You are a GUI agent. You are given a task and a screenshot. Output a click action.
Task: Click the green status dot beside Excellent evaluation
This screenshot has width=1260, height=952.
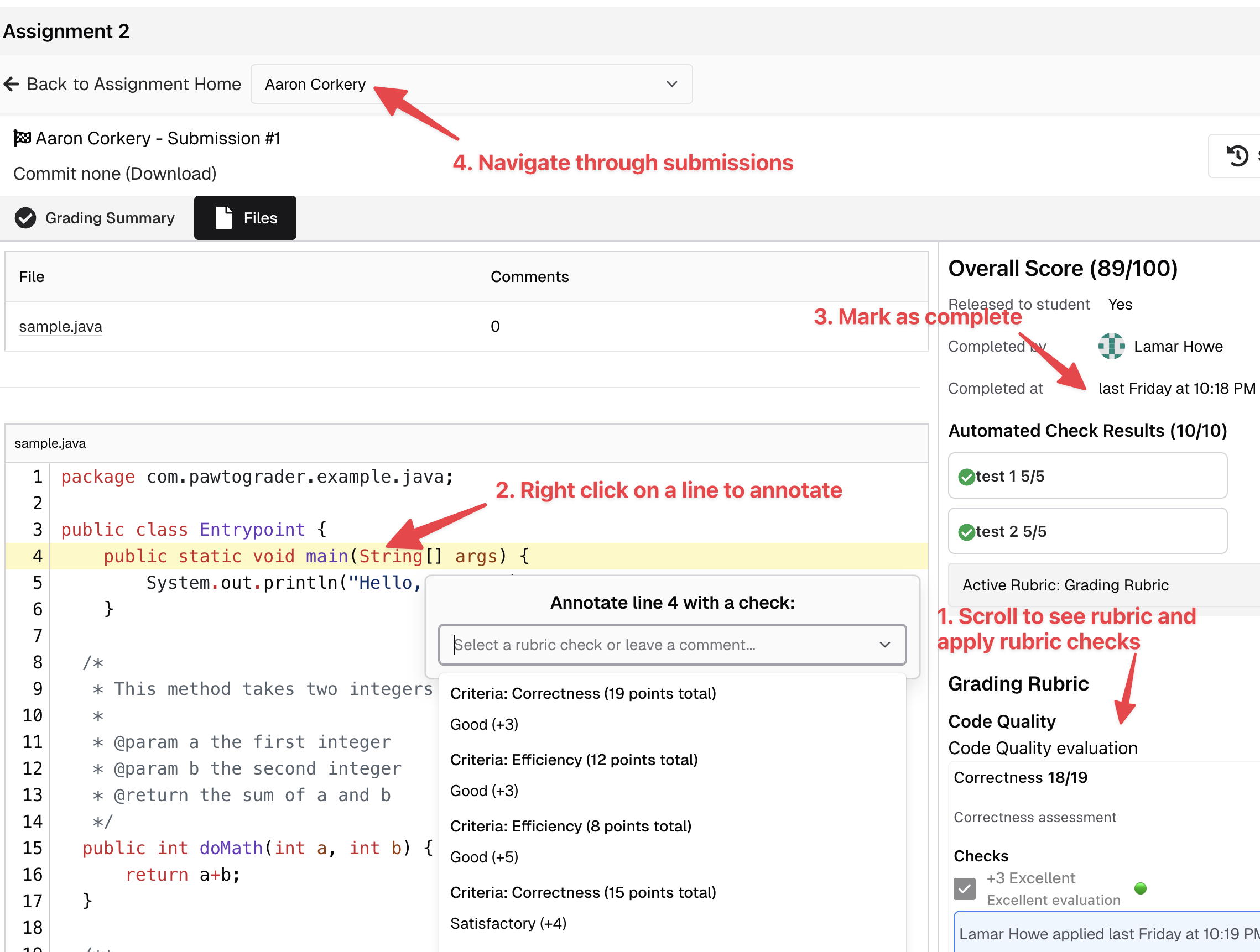pyautogui.click(x=1141, y=888)
